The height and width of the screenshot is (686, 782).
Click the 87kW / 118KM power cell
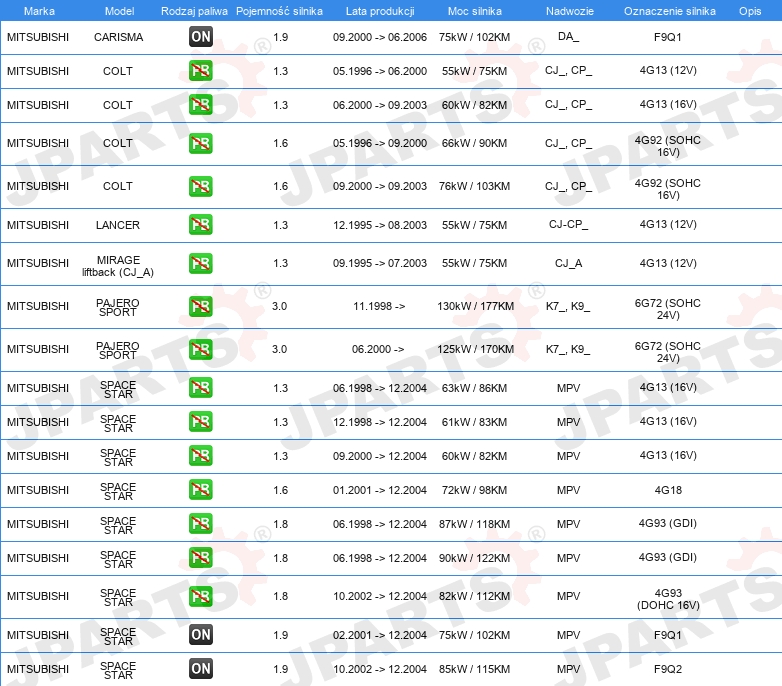click(474, 524)
